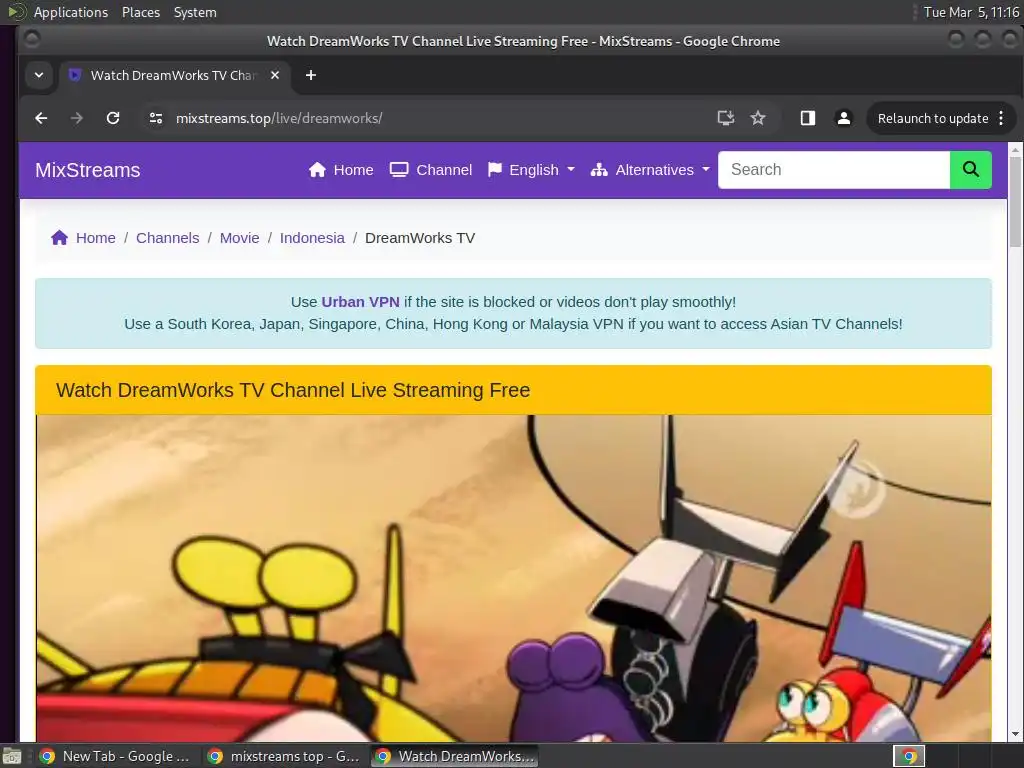
Task: Close the Watch DreamWorks TV tab
Action: point(275,75)
